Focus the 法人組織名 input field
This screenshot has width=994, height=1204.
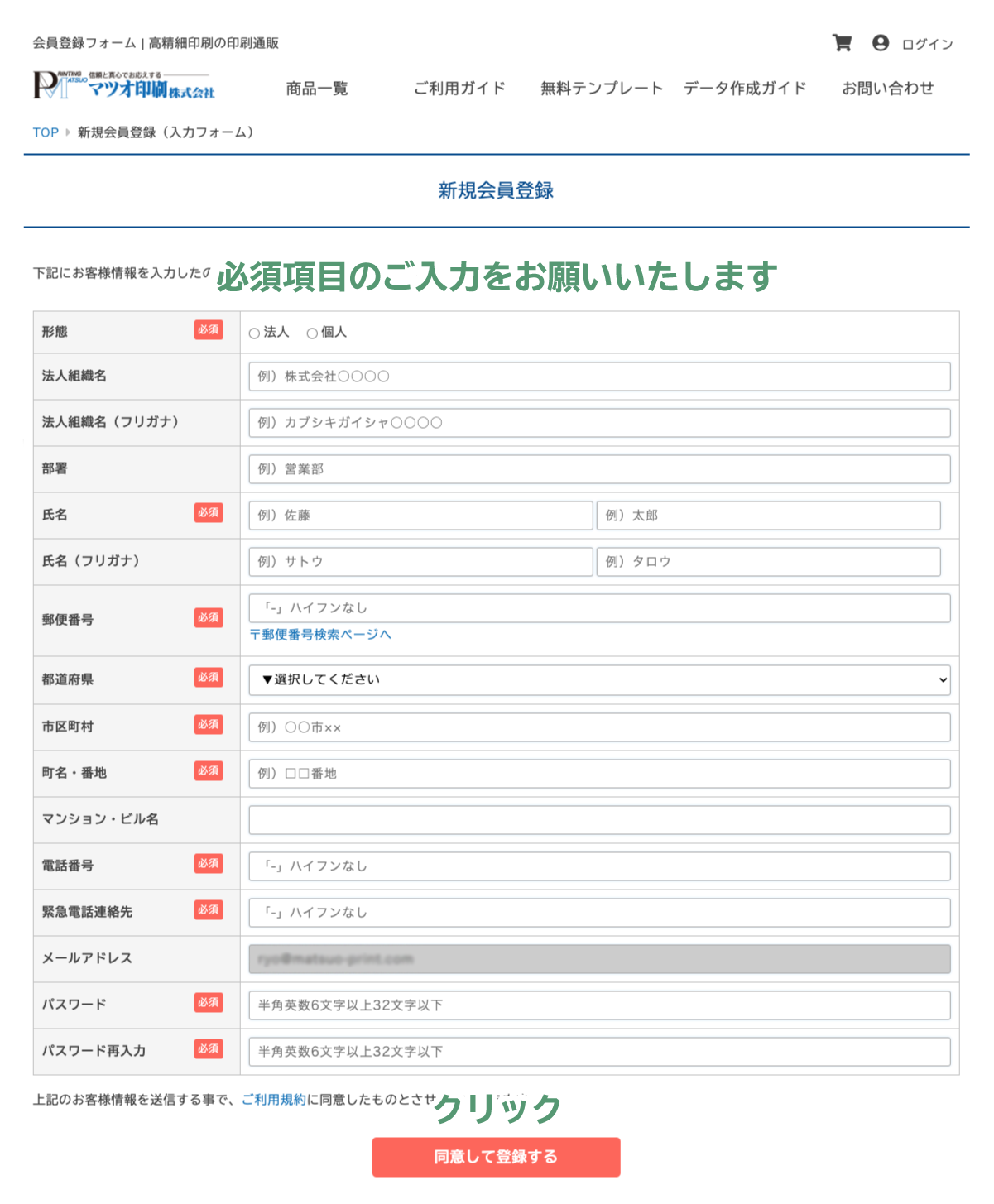[x=599, y=377]
